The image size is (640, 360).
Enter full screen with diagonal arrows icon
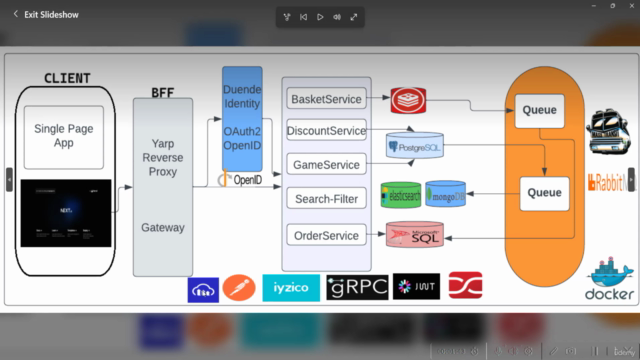(x=353, y=17)
